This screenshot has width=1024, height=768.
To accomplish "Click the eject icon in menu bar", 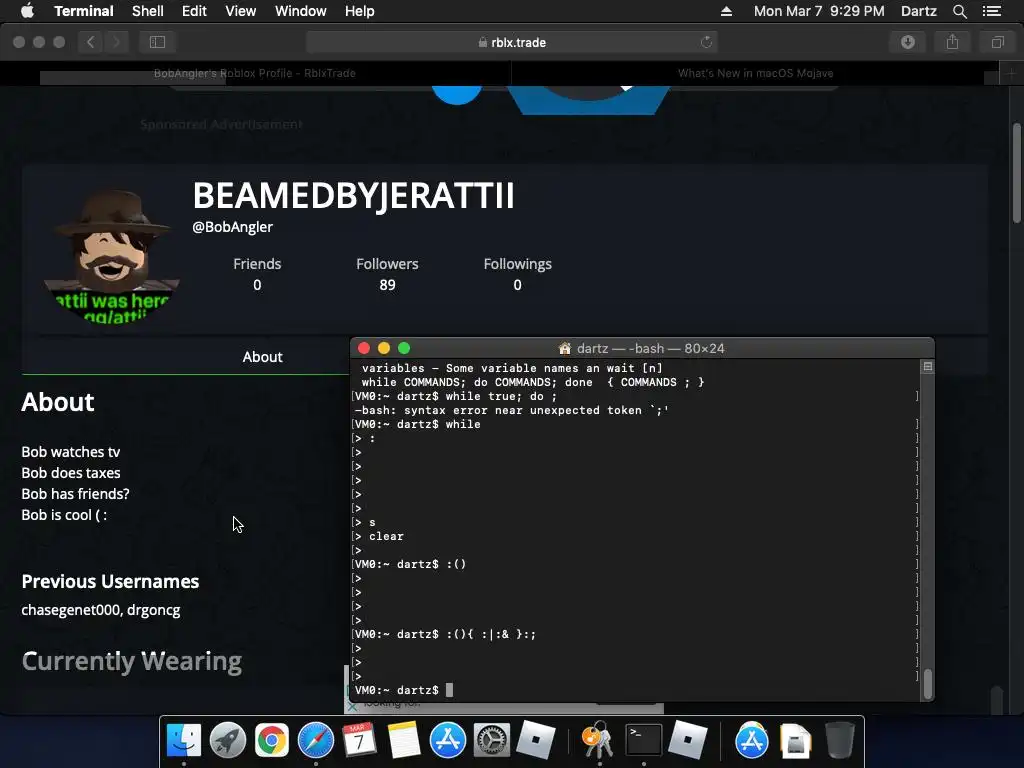I will tap(726, 11).
